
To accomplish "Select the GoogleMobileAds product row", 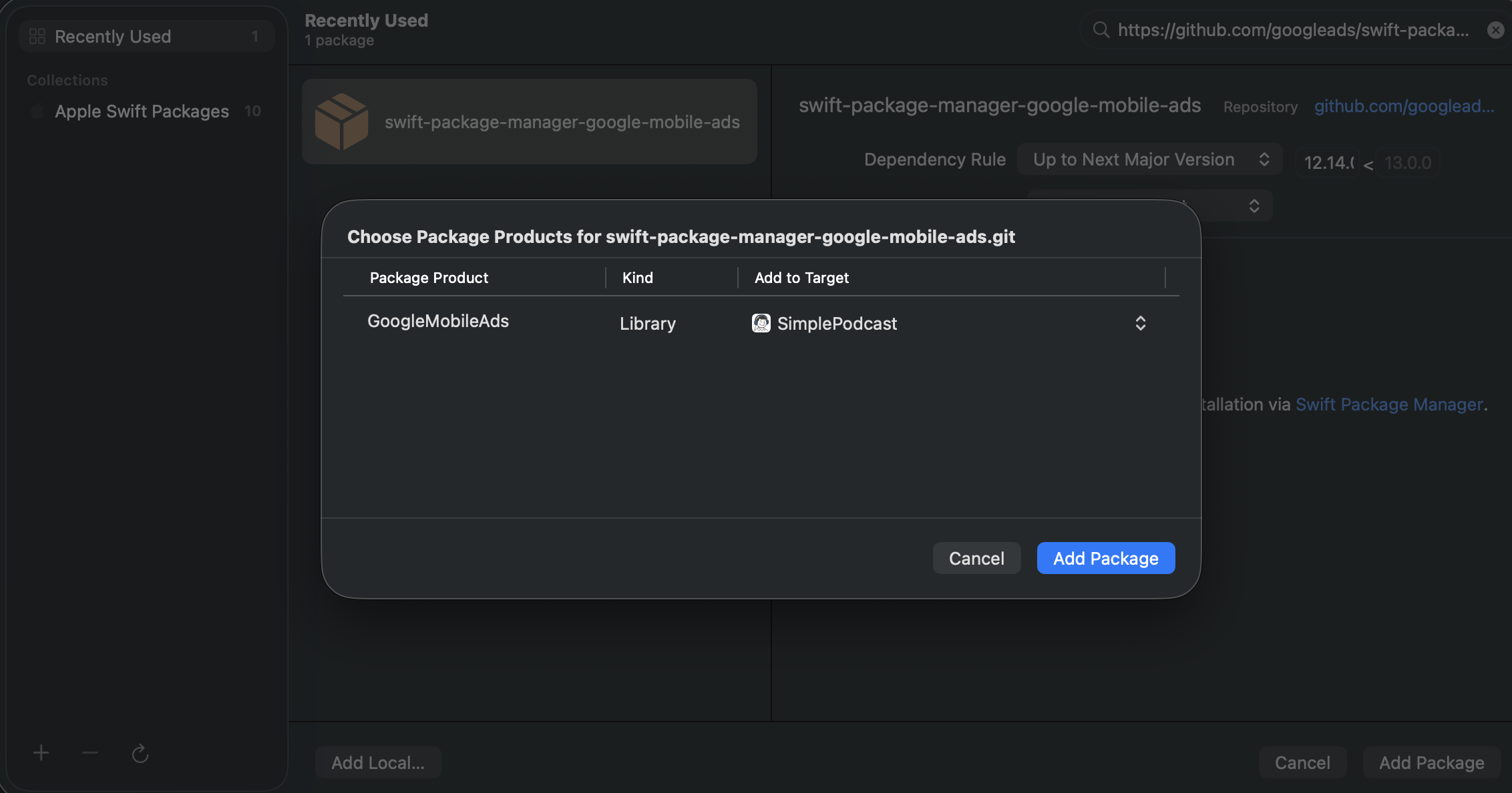I will coord(438,321).
